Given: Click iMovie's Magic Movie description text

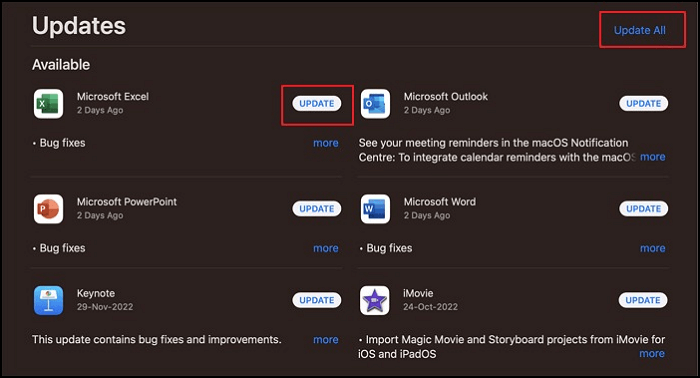Looking at the screenshot, I should click(511, 347).
